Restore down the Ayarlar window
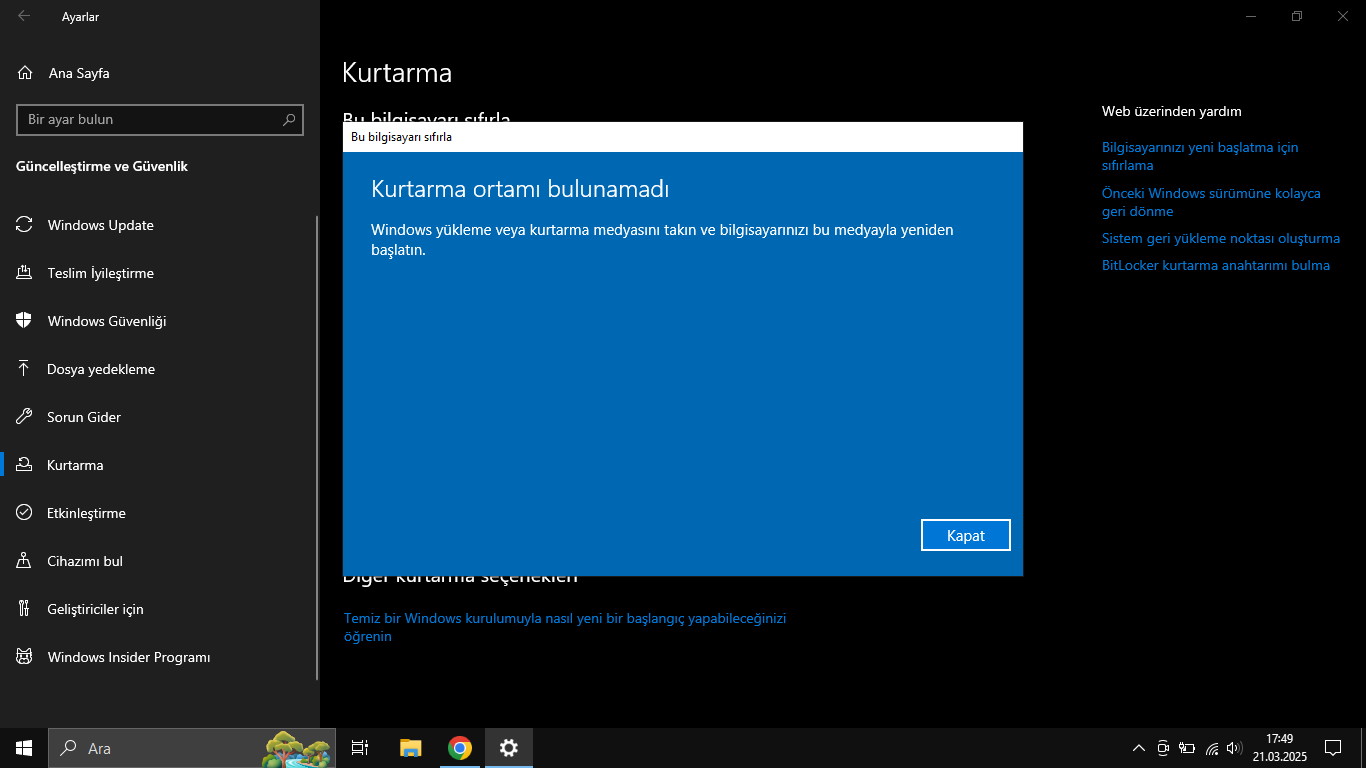 [x=1297, y=16]
